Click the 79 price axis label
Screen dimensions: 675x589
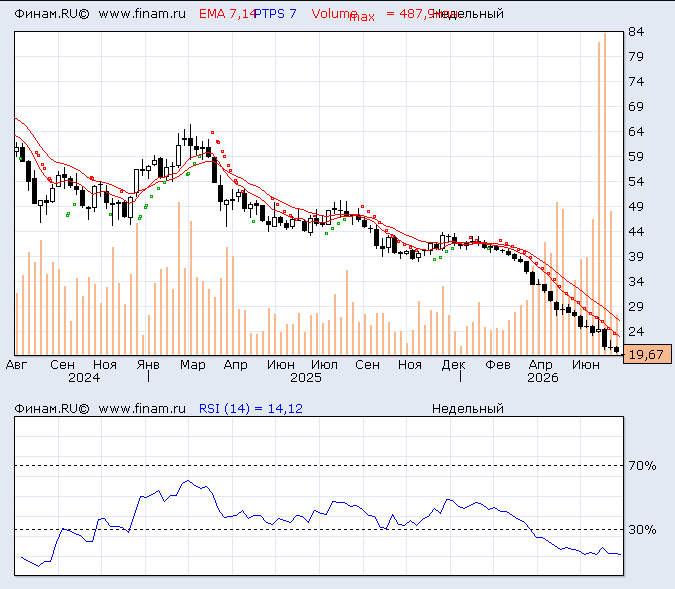[x=636, y=56]
